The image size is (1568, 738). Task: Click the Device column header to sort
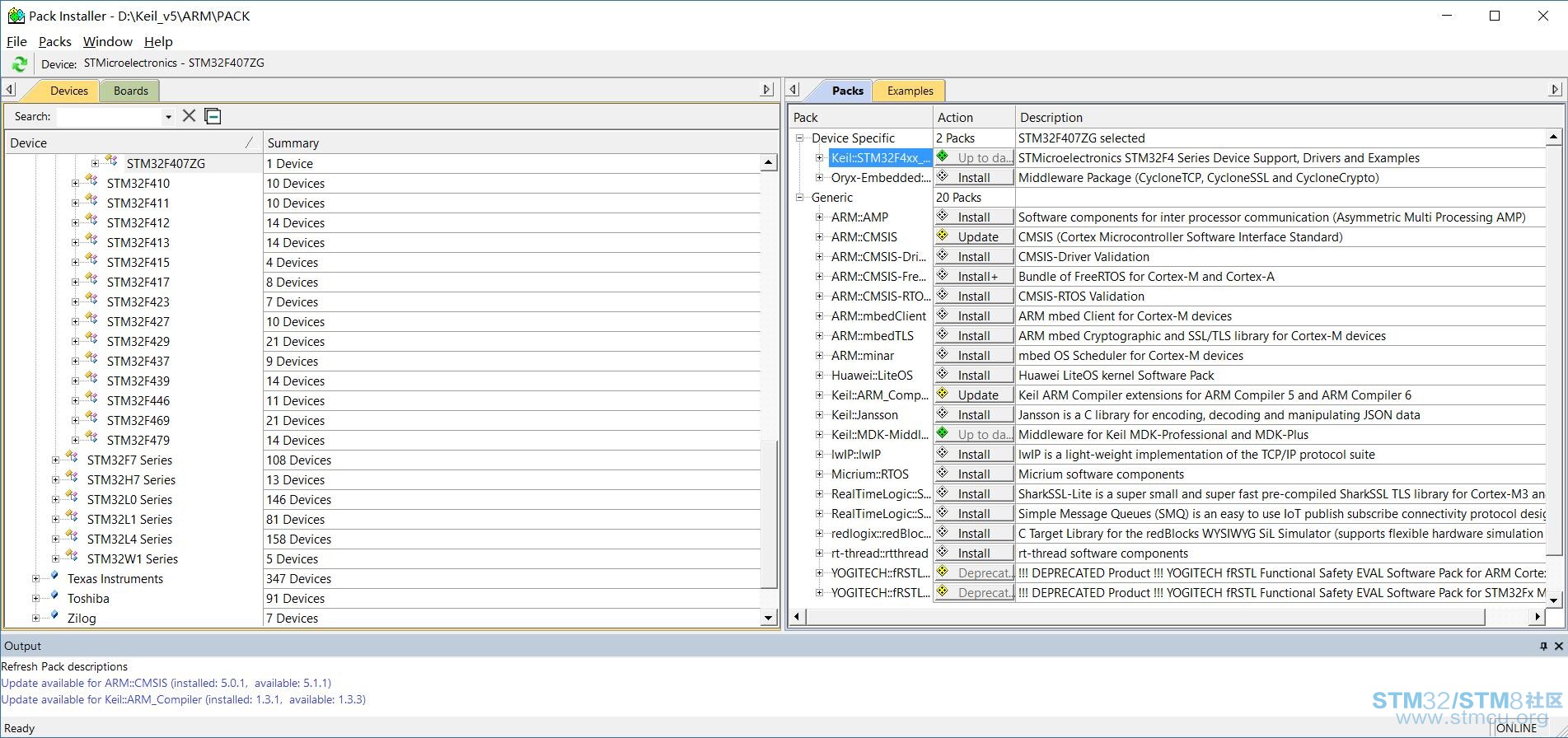[133, 142]
